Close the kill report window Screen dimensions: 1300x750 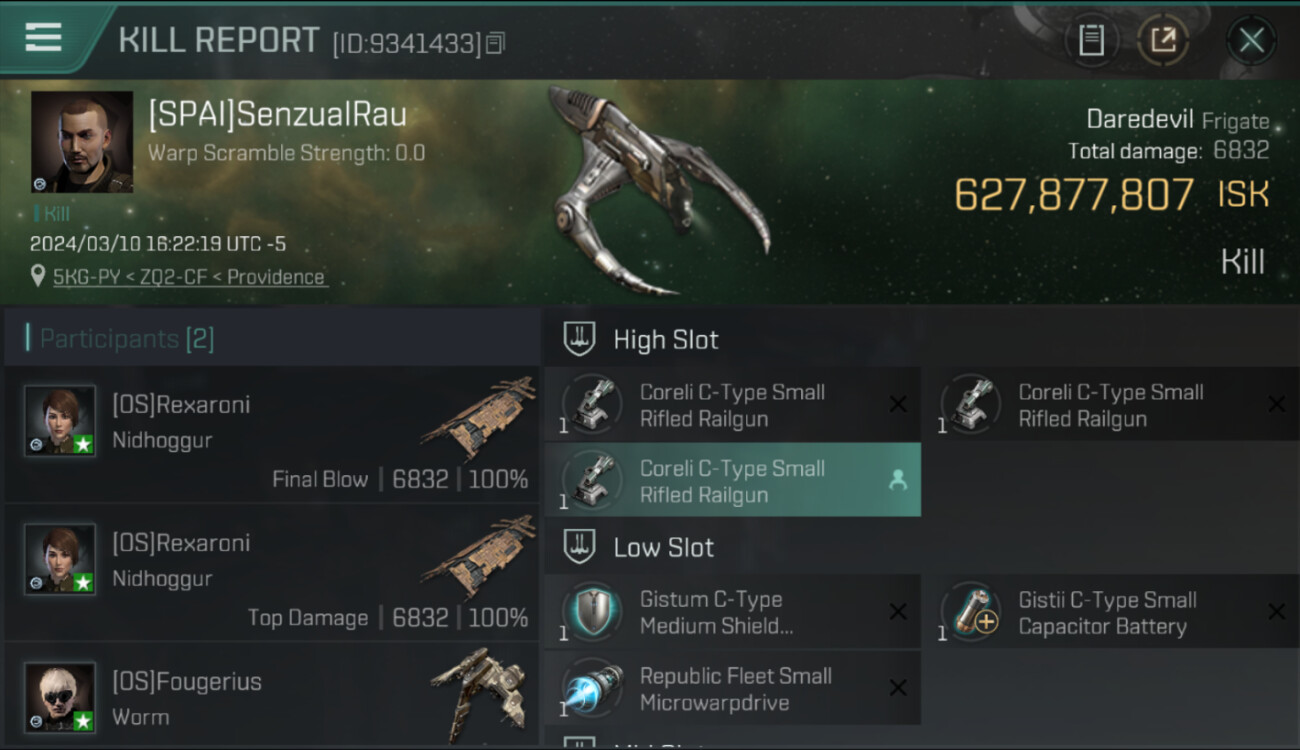pos(1251,41)
